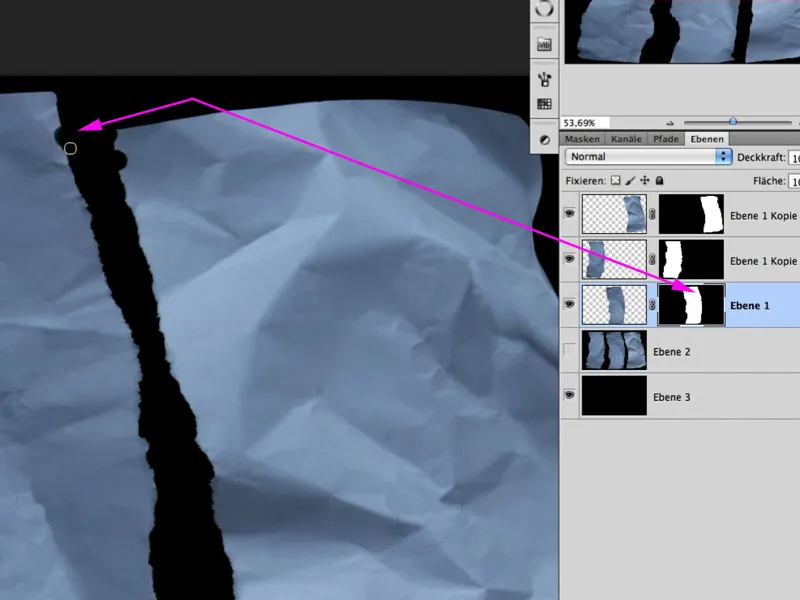Toggle visibility of the topmost Ebene 1 Kopie
Image resolution: width=800 pixels, height=600 pixels.
569,212
